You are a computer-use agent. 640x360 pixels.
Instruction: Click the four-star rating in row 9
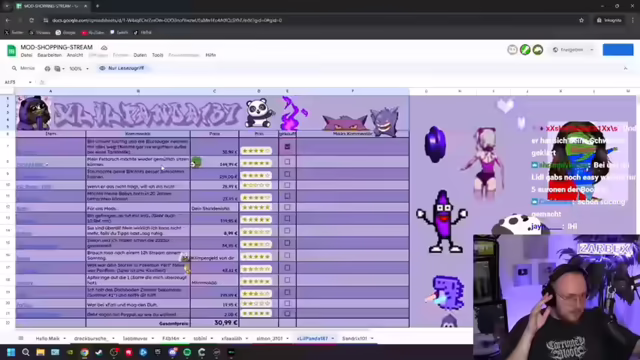(256, 176)
